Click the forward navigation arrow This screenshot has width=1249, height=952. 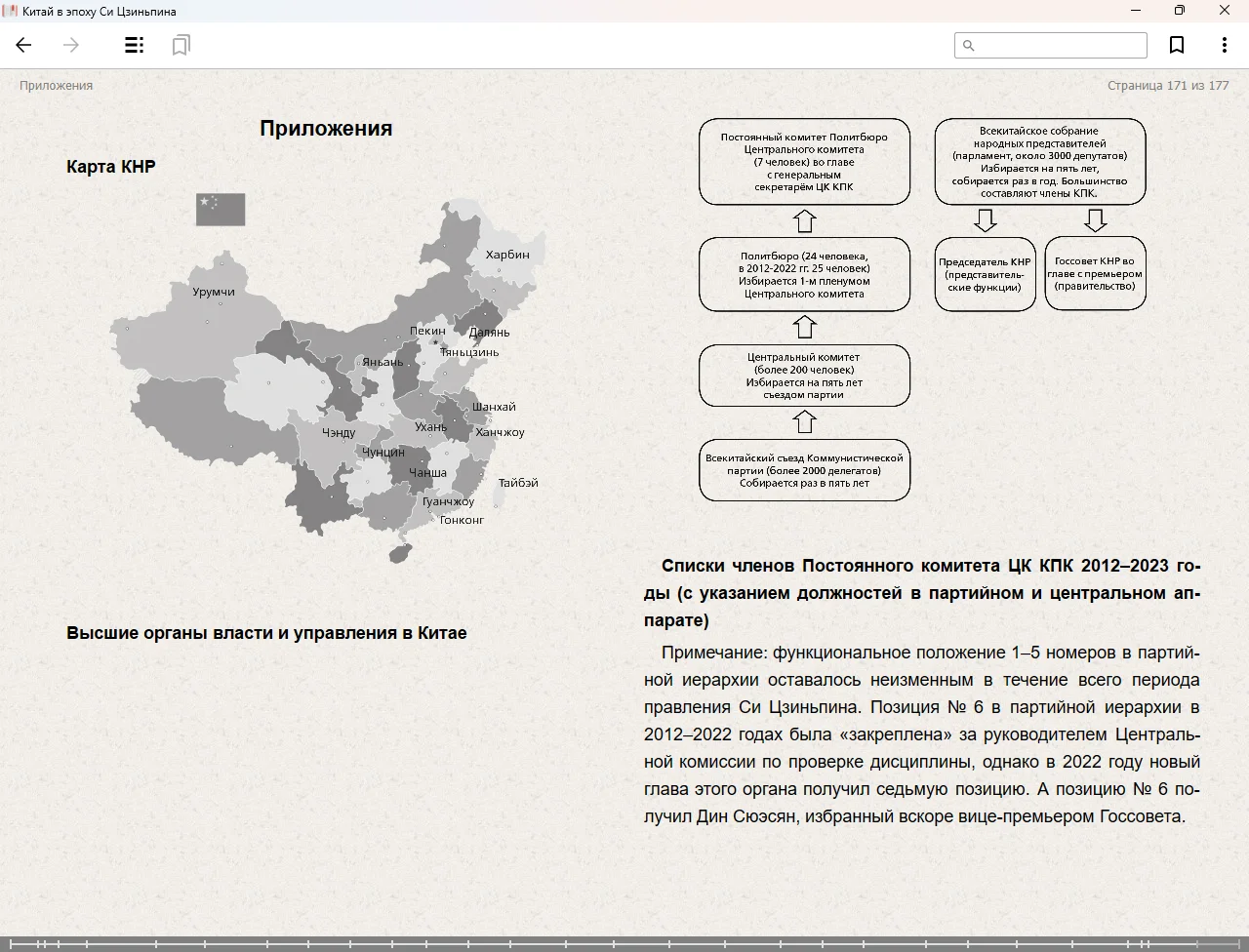click(71, 45)
